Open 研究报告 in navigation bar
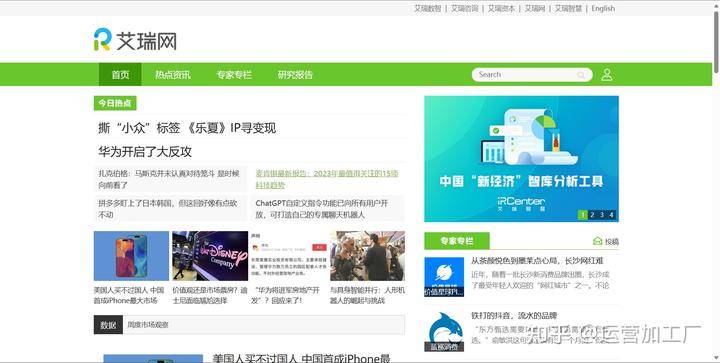This screenshot has height=363, width=720. (x=295, y=75)
